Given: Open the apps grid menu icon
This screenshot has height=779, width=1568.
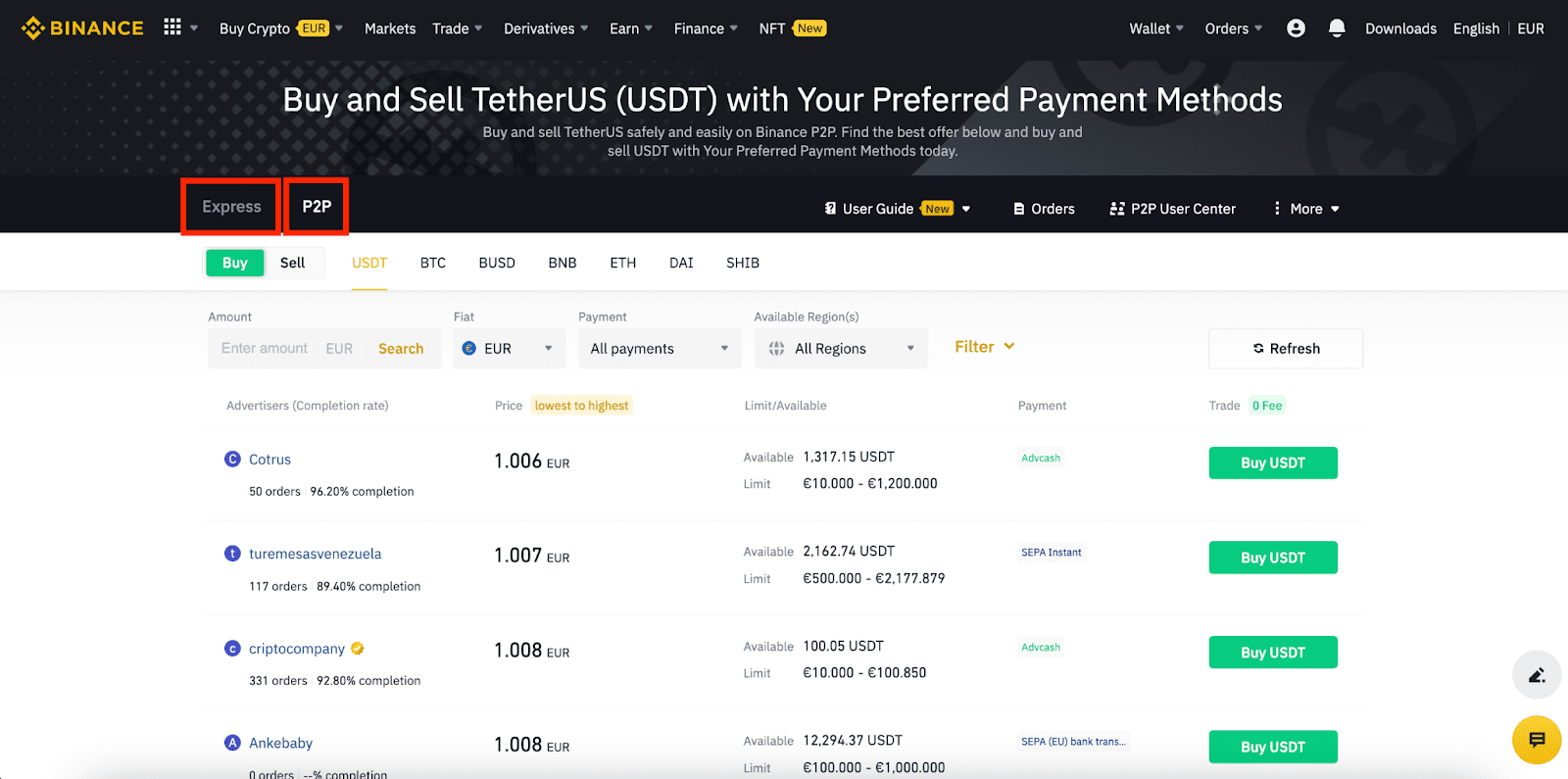Looking at the screenshot, I should tap(172, 27).
